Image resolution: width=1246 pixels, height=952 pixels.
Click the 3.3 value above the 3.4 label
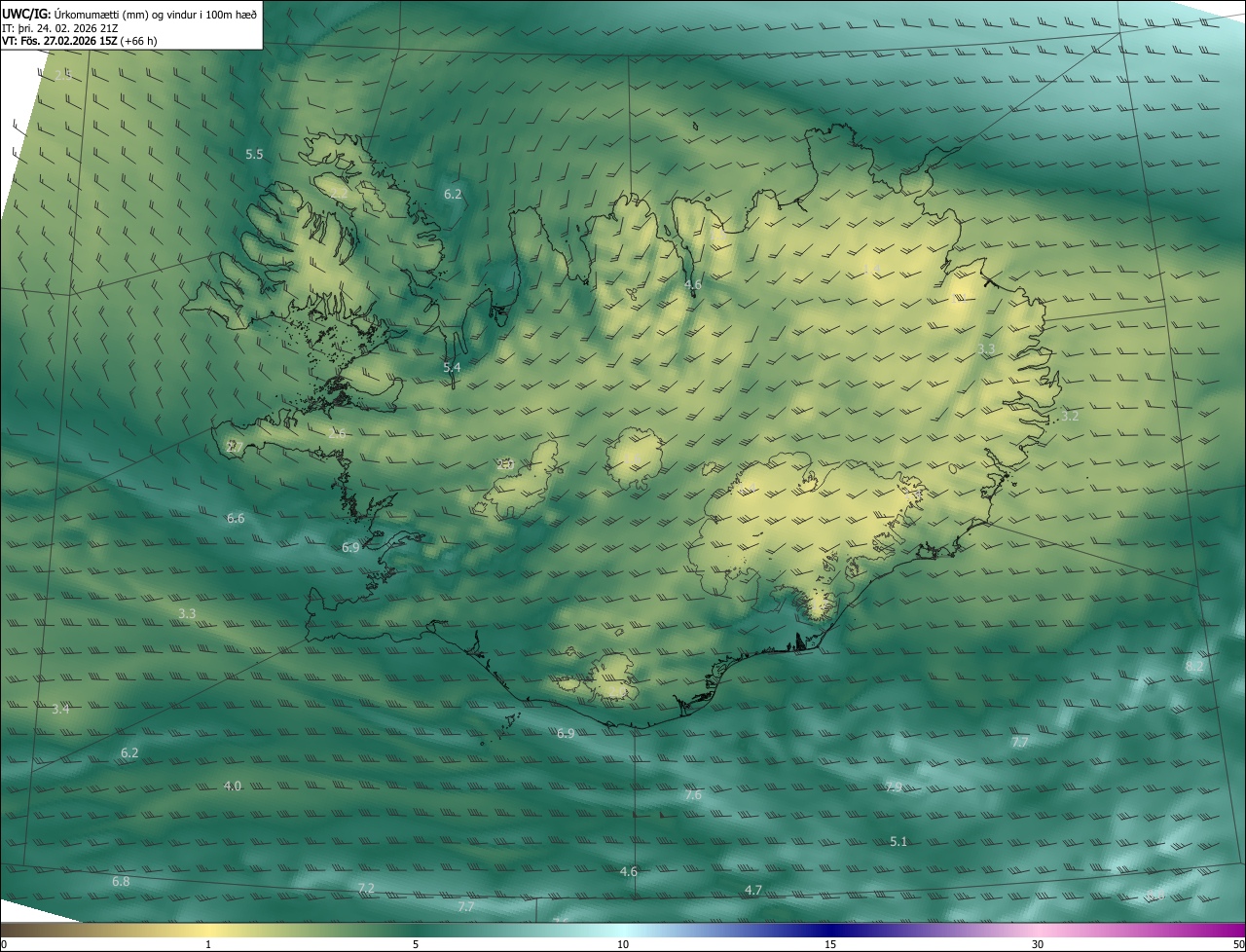[x=188, y=613]
